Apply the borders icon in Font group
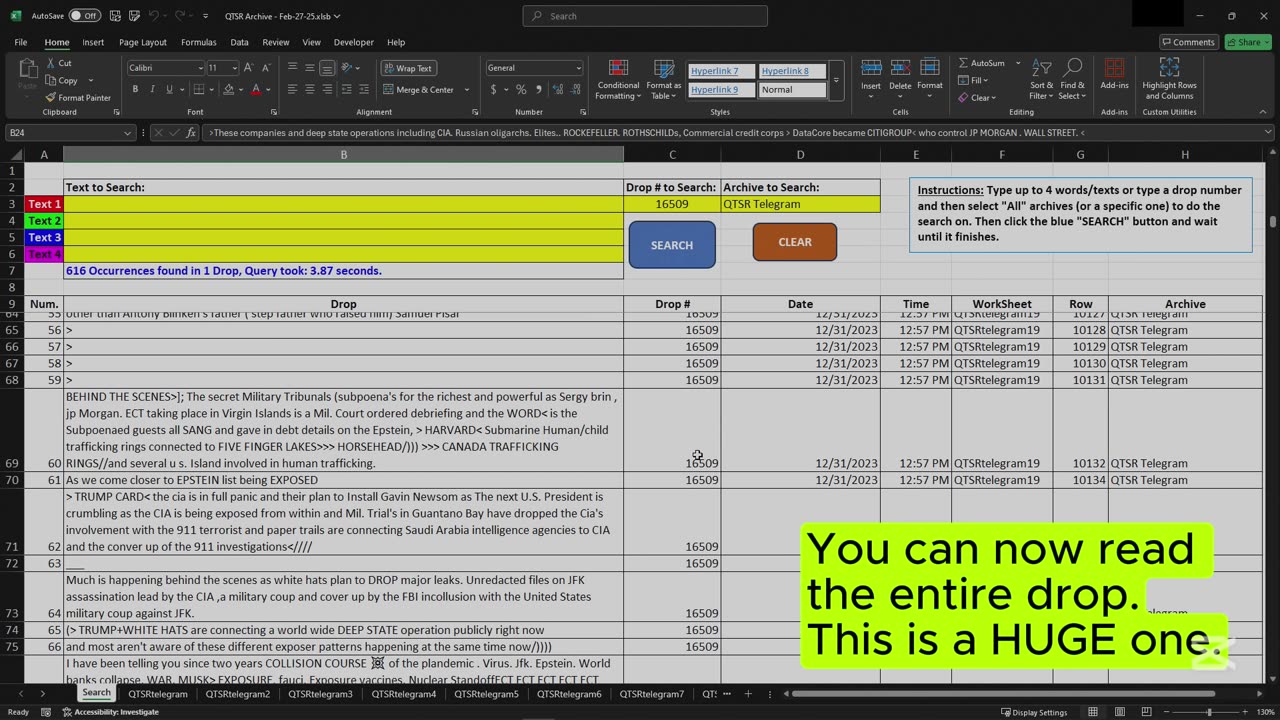 coord(199,89)
